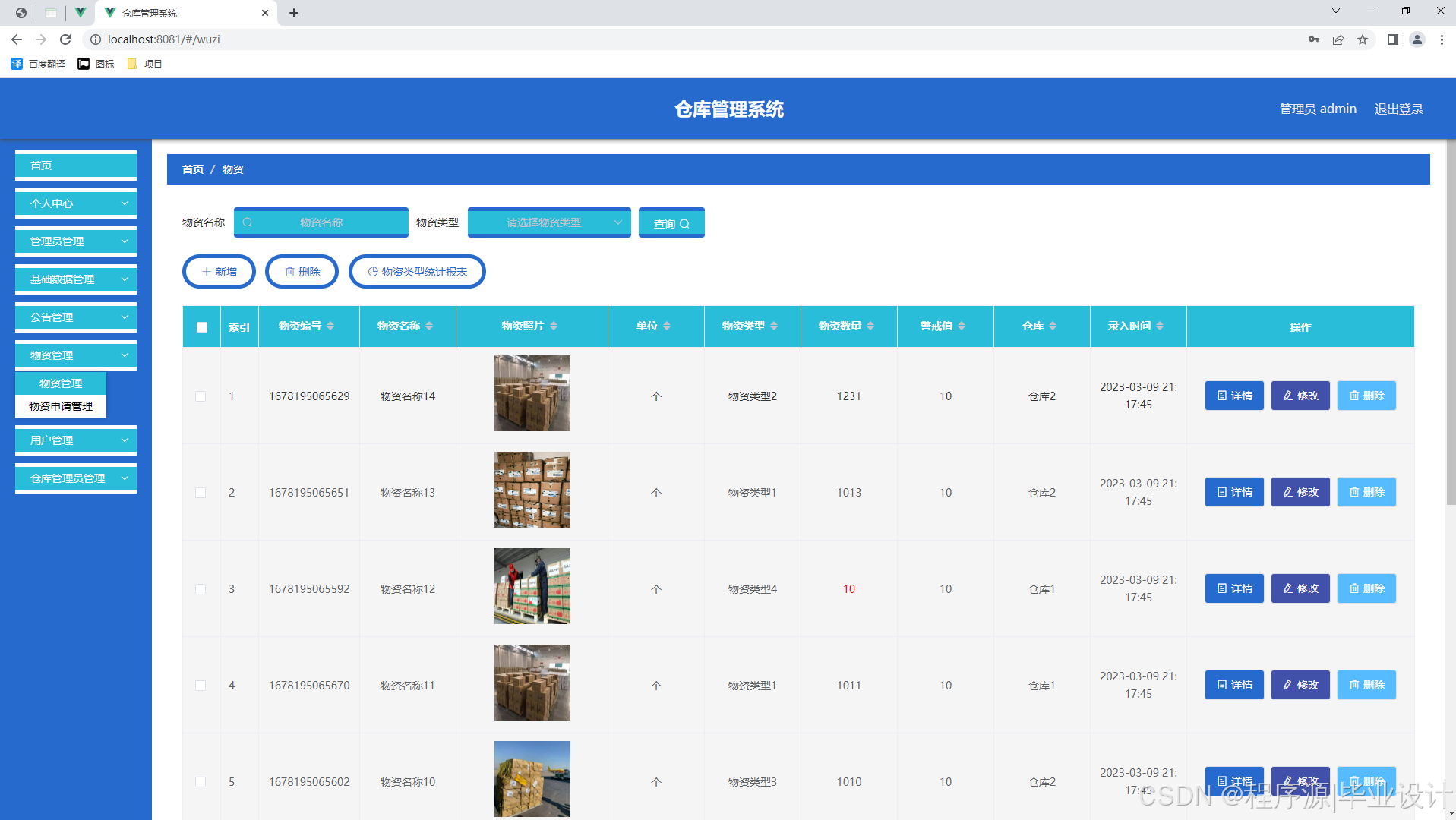
Task: Sort by 仓库 column arrows
Action: 1053,326
